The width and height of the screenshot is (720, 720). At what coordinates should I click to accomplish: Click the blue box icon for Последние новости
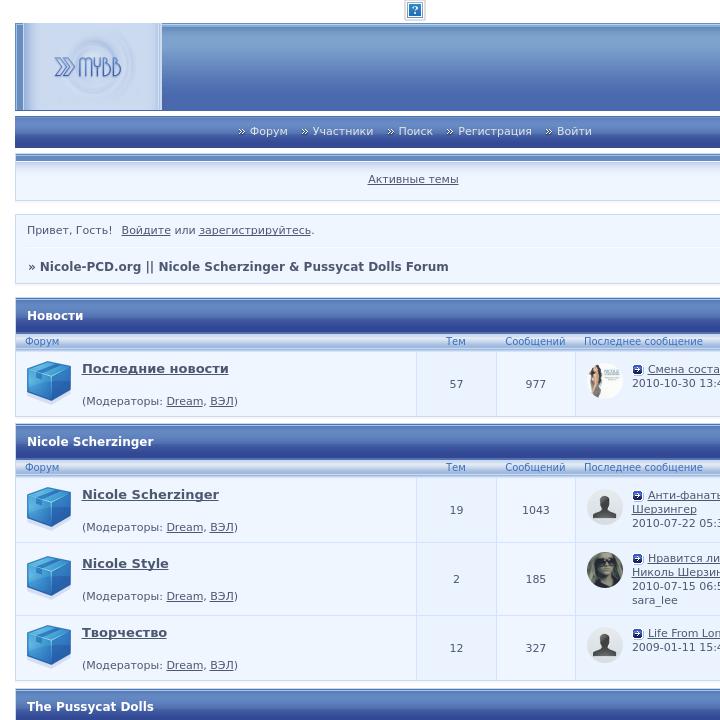pyautogui.click(x=49, y=381)
